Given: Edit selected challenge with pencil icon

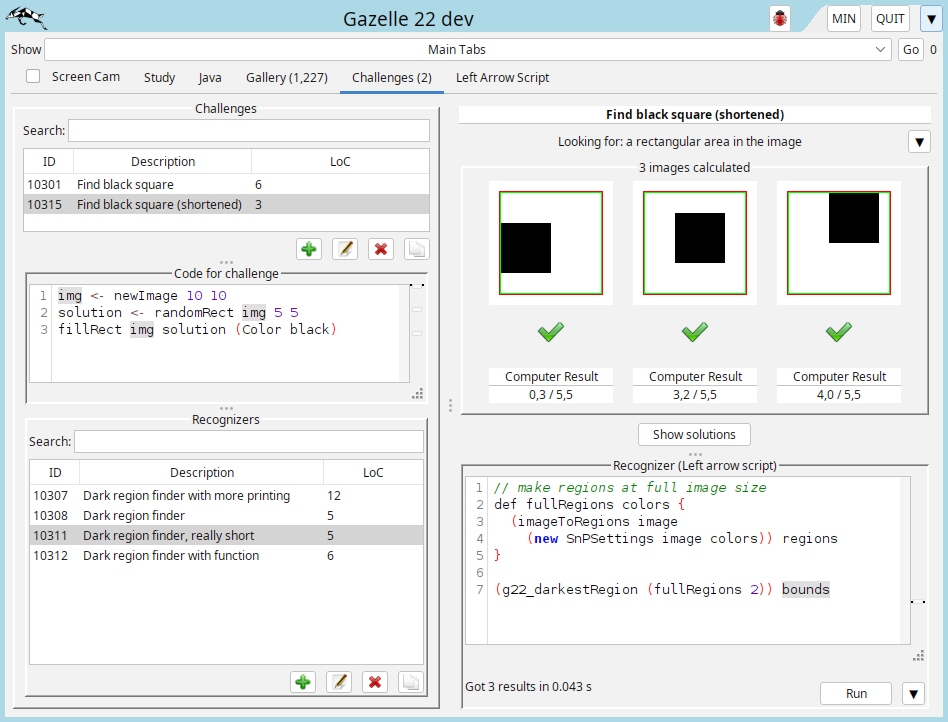Looking at the screenshot, I should coord(345,249).
